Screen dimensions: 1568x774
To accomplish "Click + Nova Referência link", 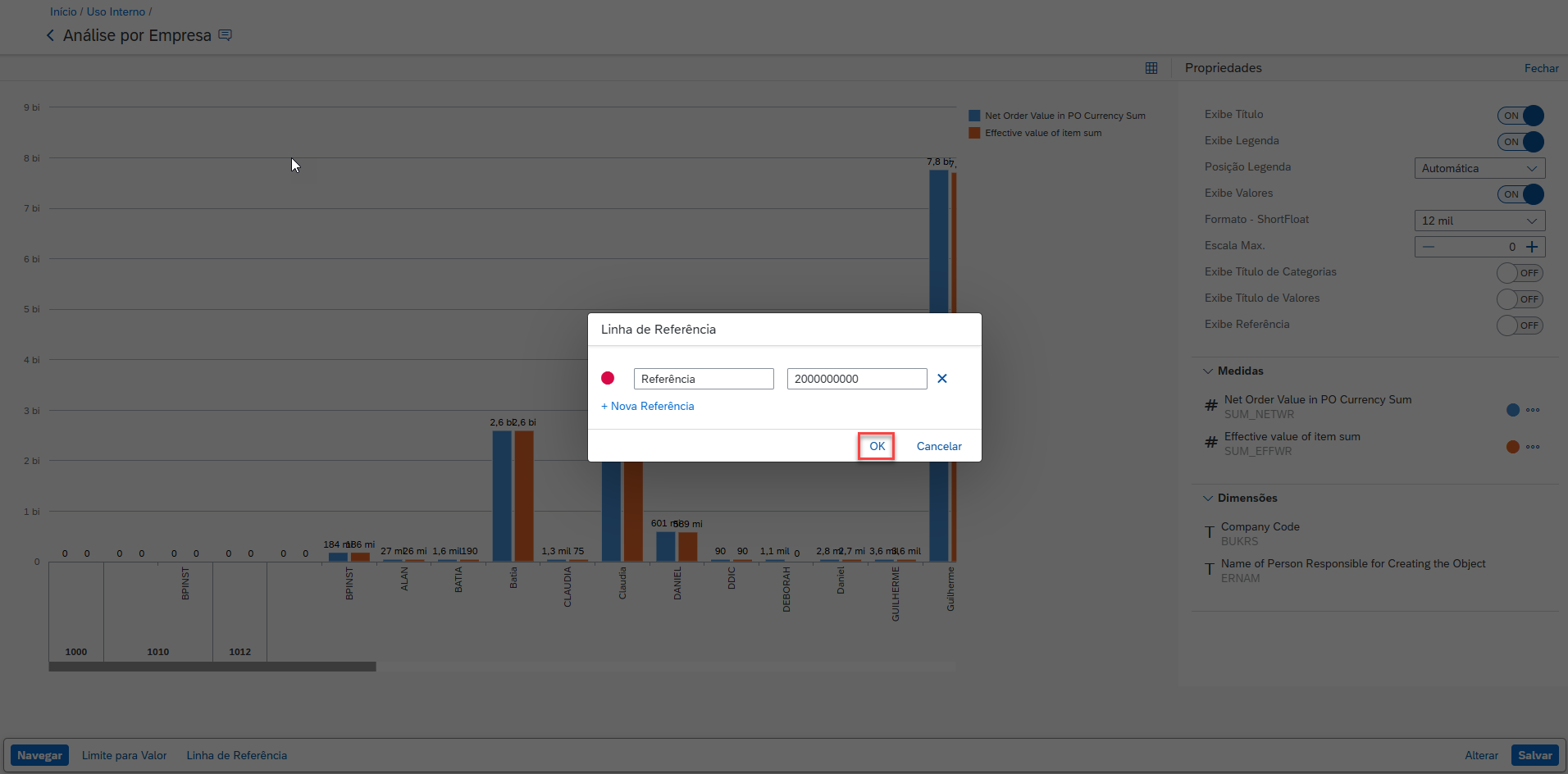I will [x=648, y=406].
